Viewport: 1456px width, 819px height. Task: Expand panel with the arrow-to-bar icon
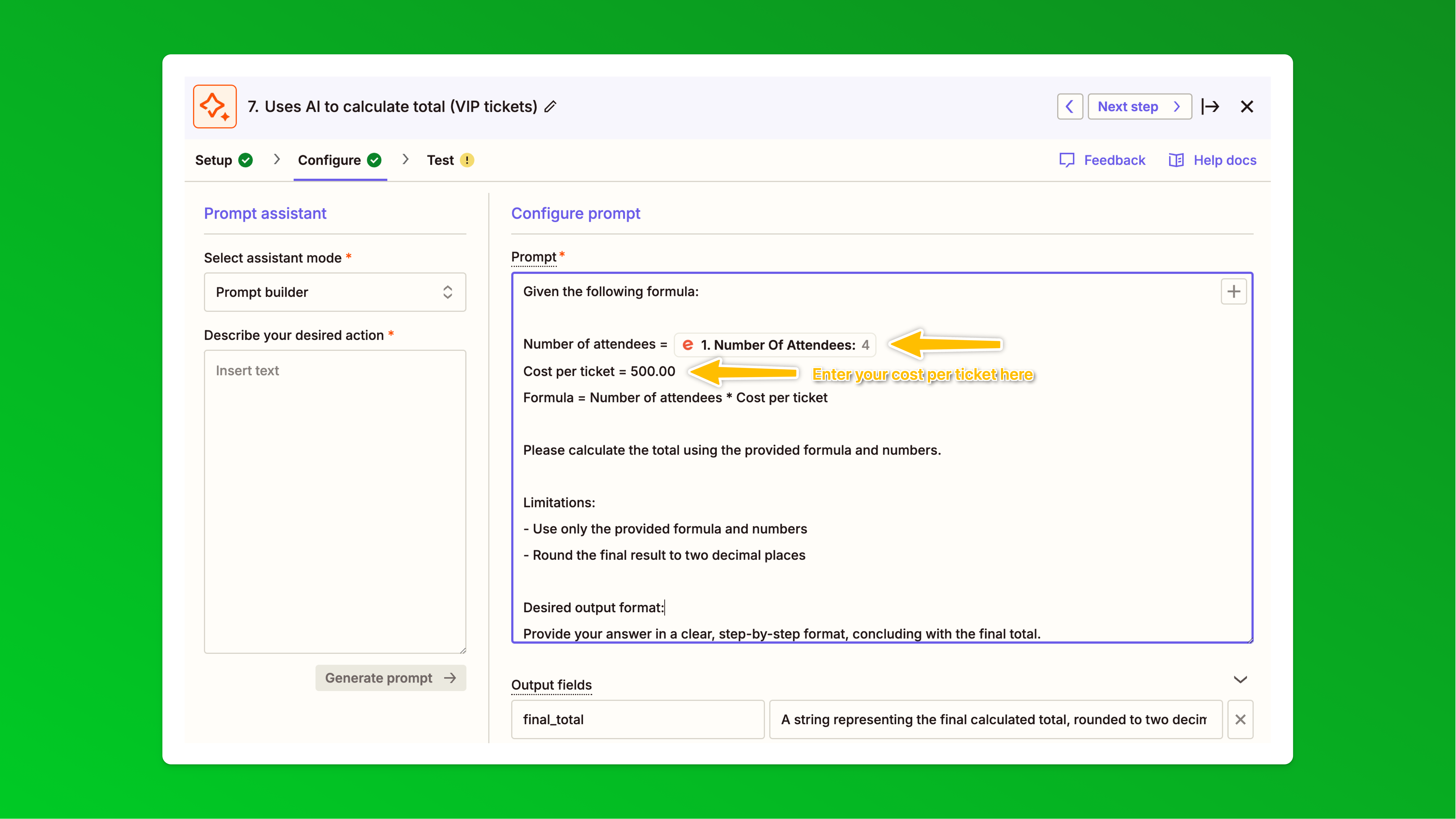point(1210,106)
